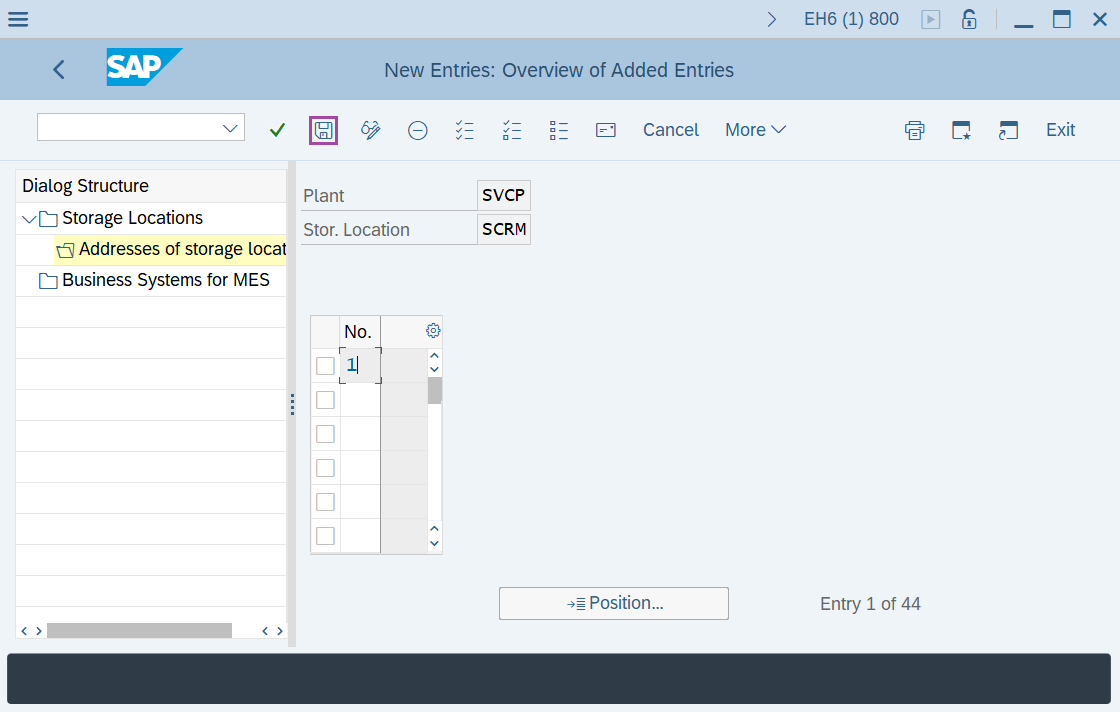
Task: Check the third row selection box
Action: coord(325,434)
